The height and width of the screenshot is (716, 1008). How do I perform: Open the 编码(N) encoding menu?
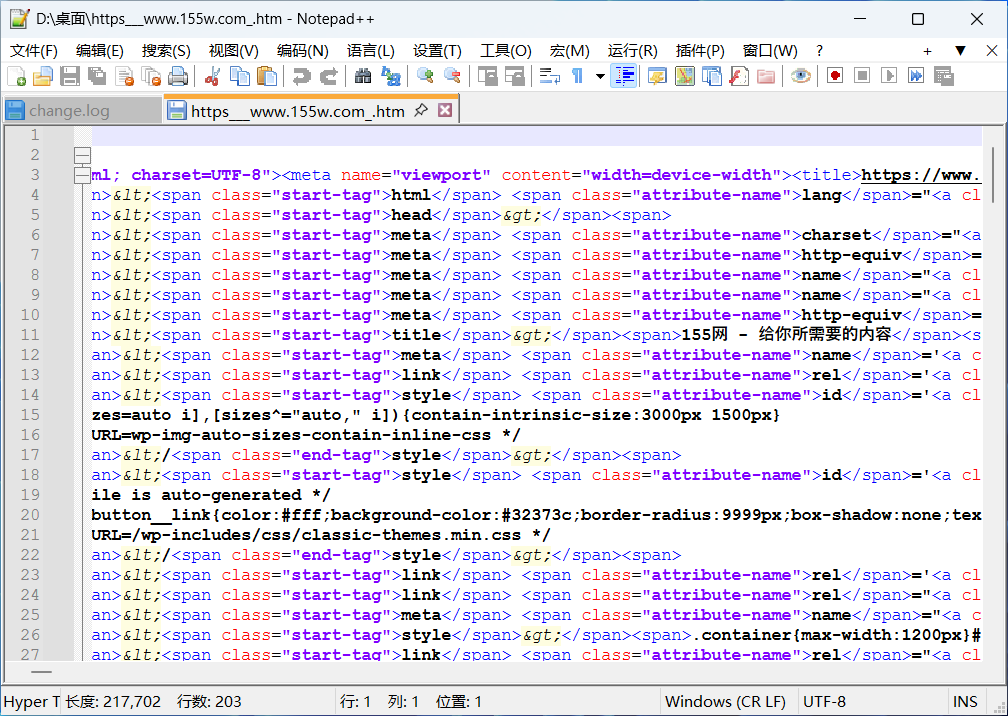click(x=302, y=51)
